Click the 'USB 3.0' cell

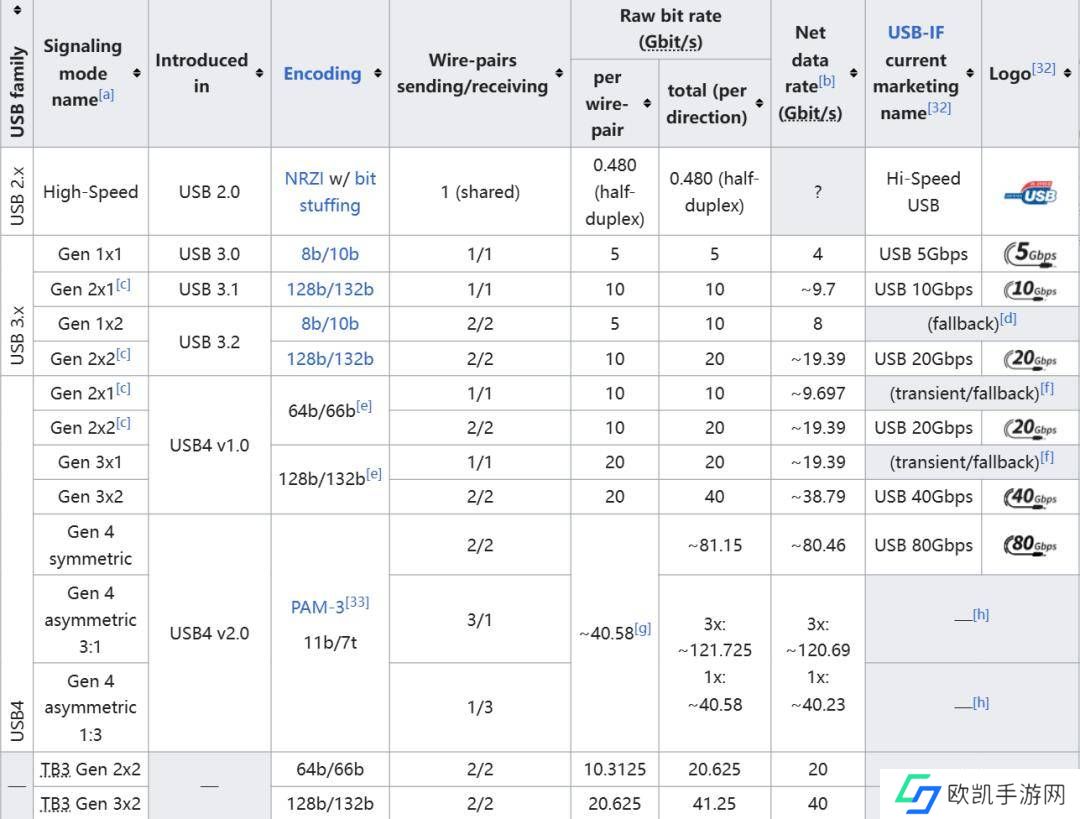(209, 254)
